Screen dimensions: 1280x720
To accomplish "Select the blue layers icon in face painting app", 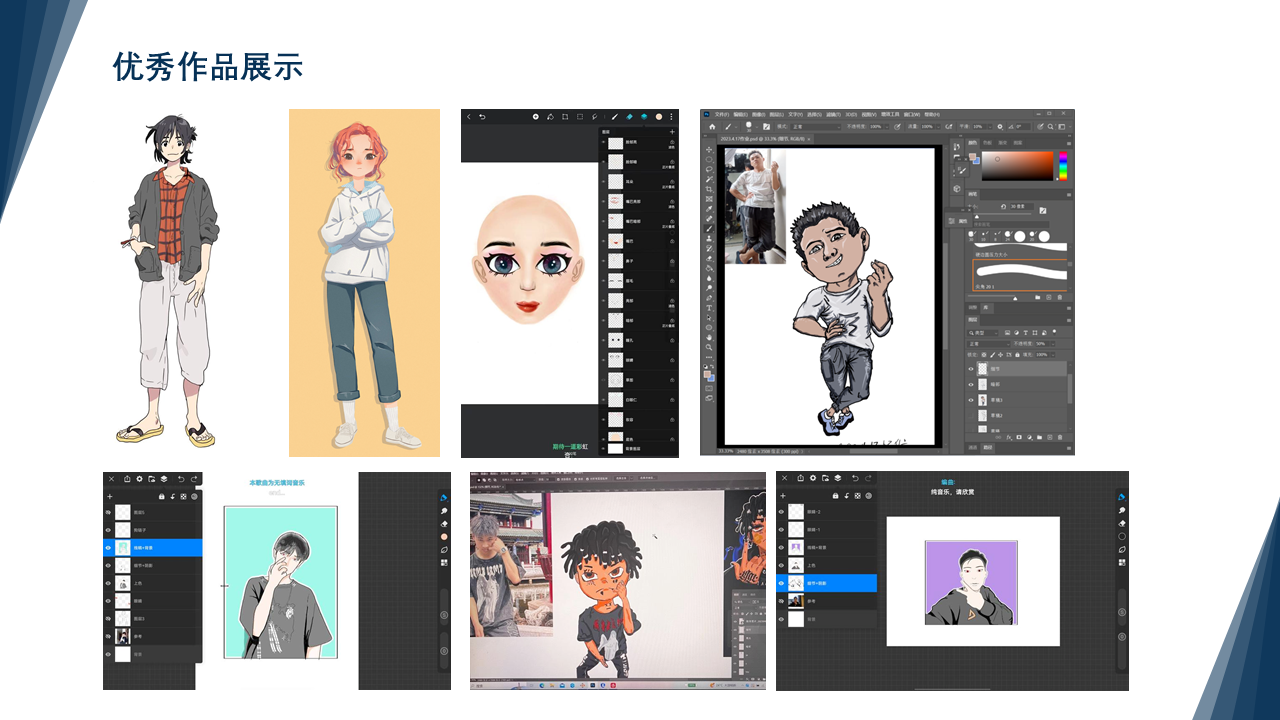I will 644,117.
